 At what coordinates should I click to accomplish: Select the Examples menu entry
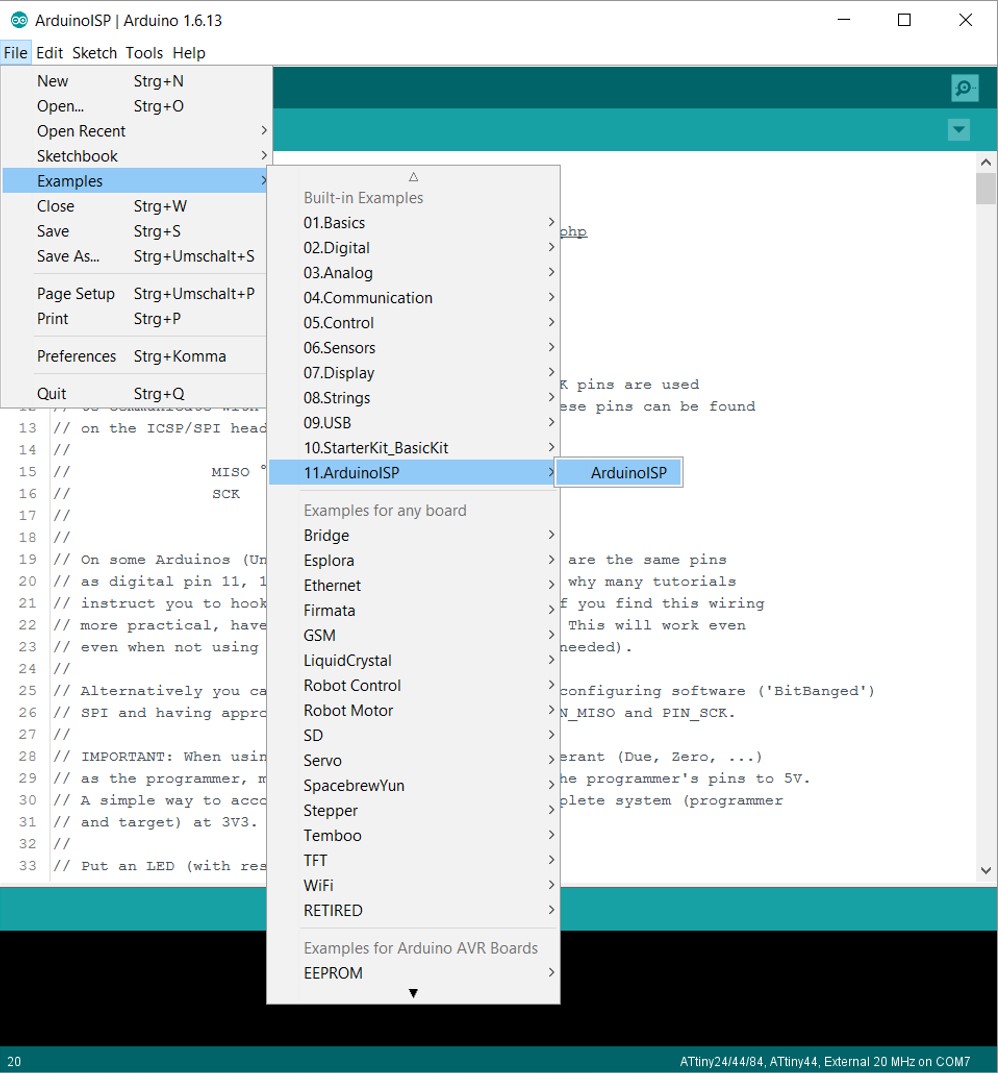[135, 181]
